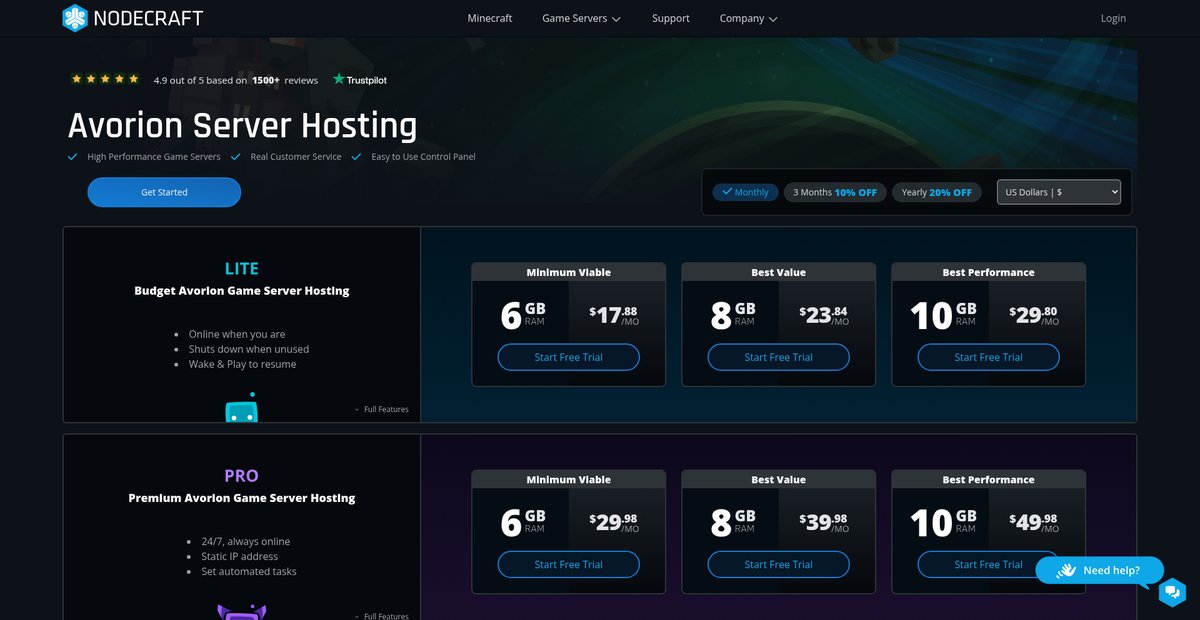1200x620 pixels.
Task: Expand the Company menu
Action: (748, 18)
